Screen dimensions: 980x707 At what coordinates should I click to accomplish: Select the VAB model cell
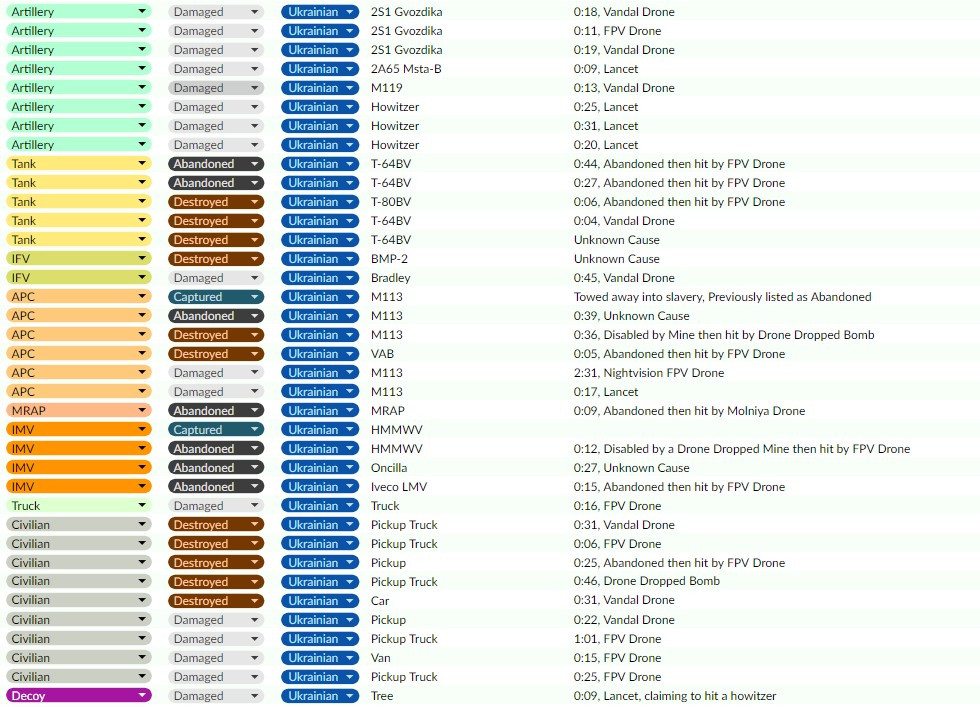click(x=382, y=354)
